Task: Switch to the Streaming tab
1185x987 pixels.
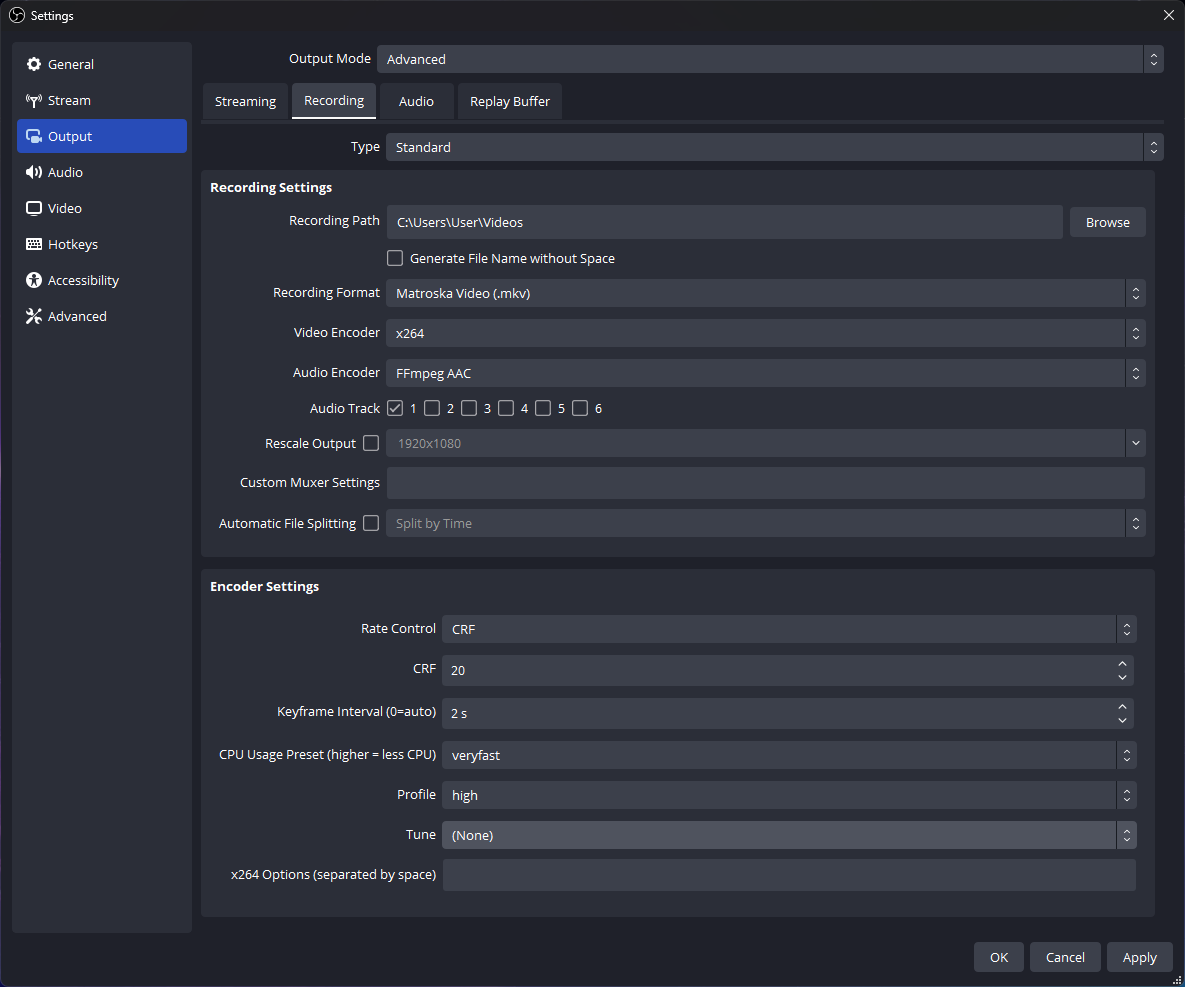Action: [245, 101]
